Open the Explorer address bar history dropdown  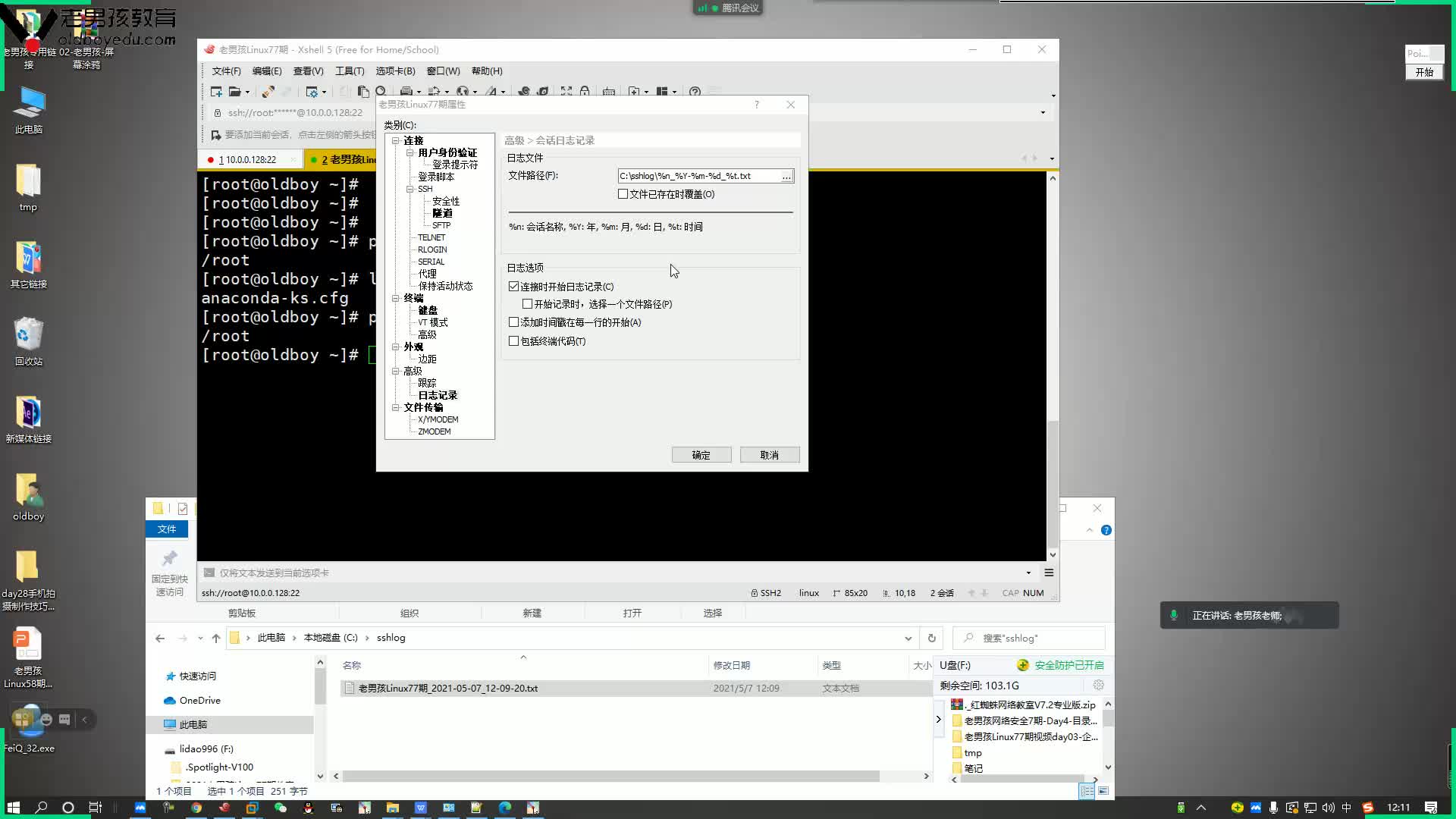pyautogui.click(x=908, y=639)
